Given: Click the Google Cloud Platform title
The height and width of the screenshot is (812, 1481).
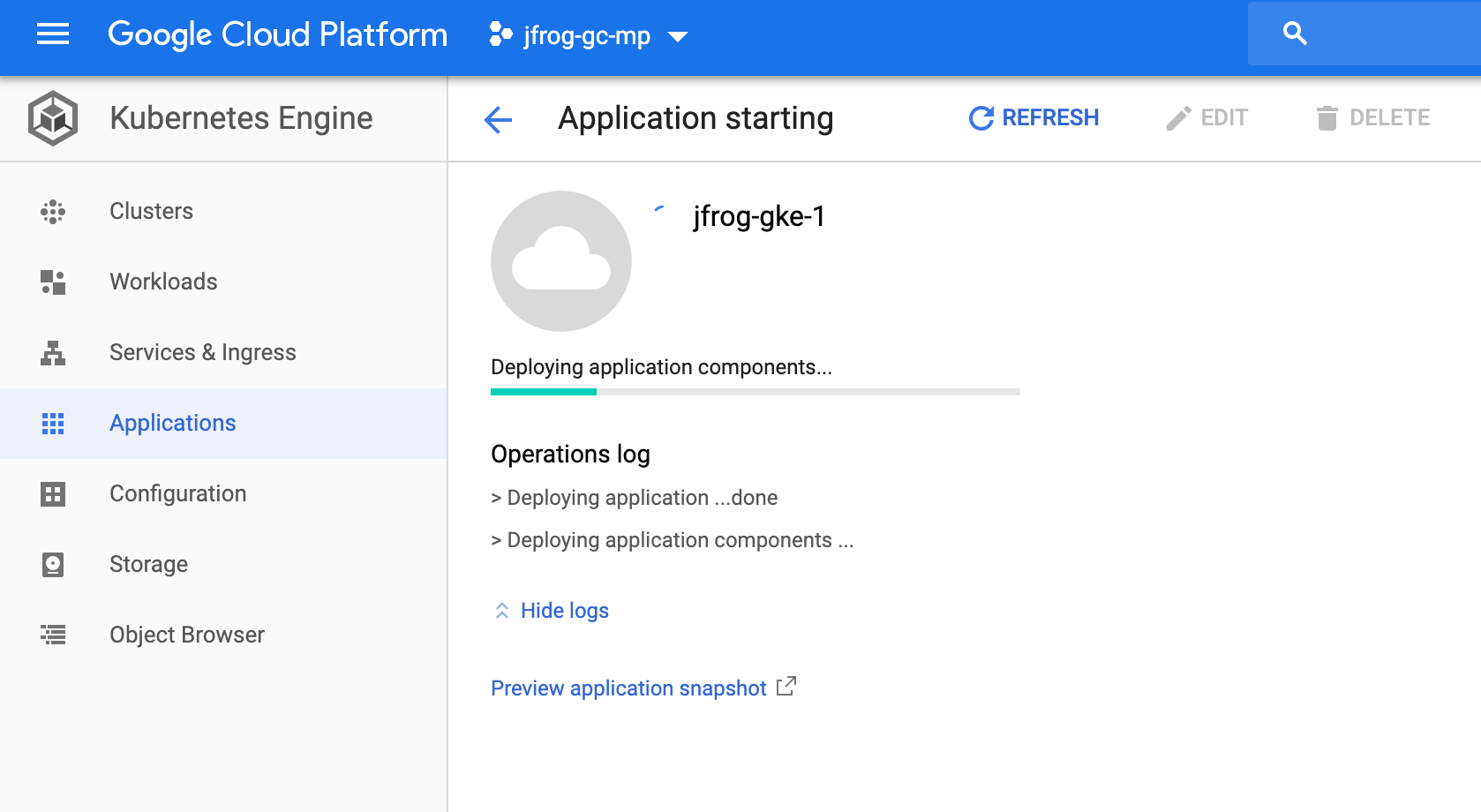Looking at the screenshot, I should (277, 34).
